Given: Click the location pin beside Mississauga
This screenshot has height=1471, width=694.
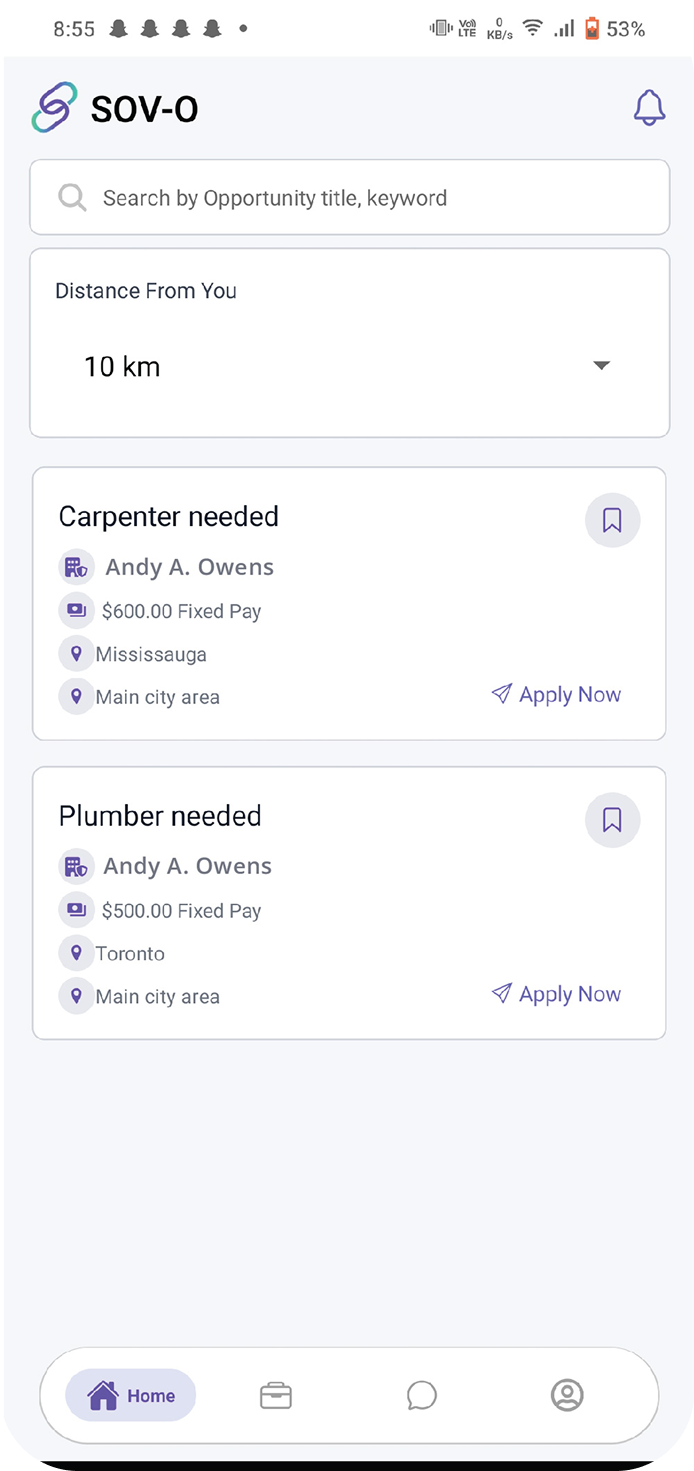Looking at the screenshot, I should click(76, 654).
